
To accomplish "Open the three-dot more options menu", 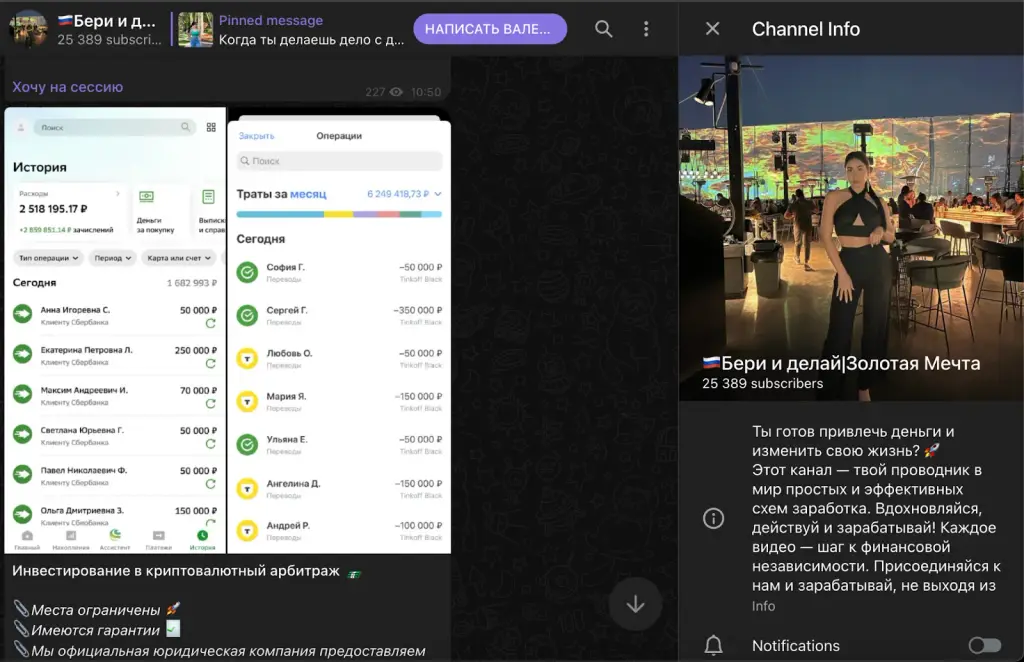I will [x=646, y=29].
